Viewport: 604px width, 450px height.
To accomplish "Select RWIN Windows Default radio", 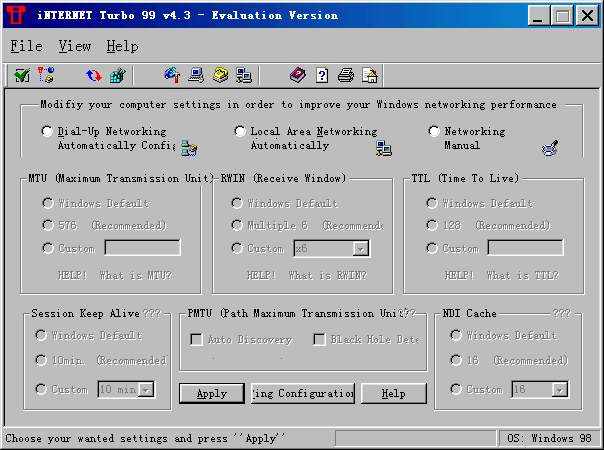I will pos(237,203).
